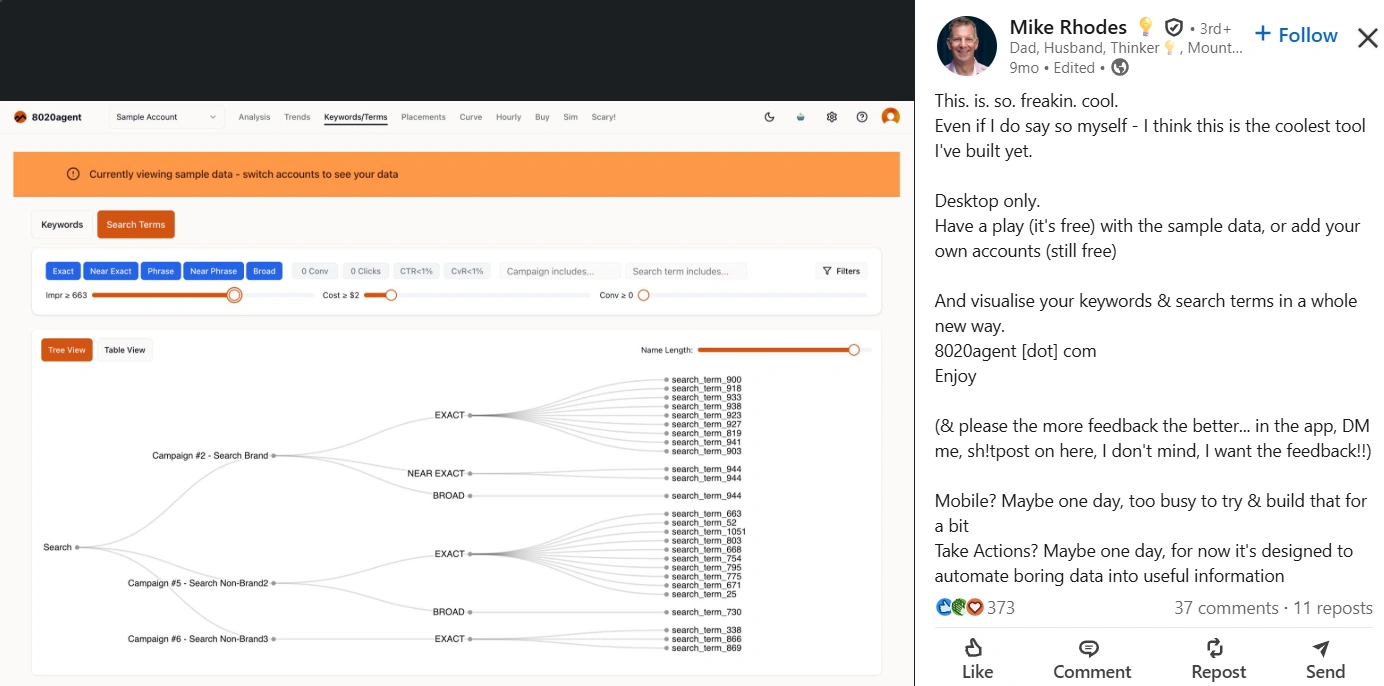This screenshot has height=686, width=1384.
Task: Click the Conv ≥ 0 slider handle
Action: coord(643,295)
